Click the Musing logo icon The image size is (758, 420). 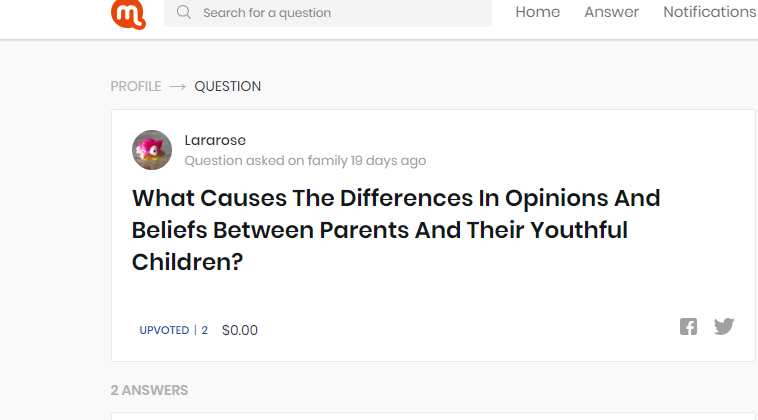(128, 13)
